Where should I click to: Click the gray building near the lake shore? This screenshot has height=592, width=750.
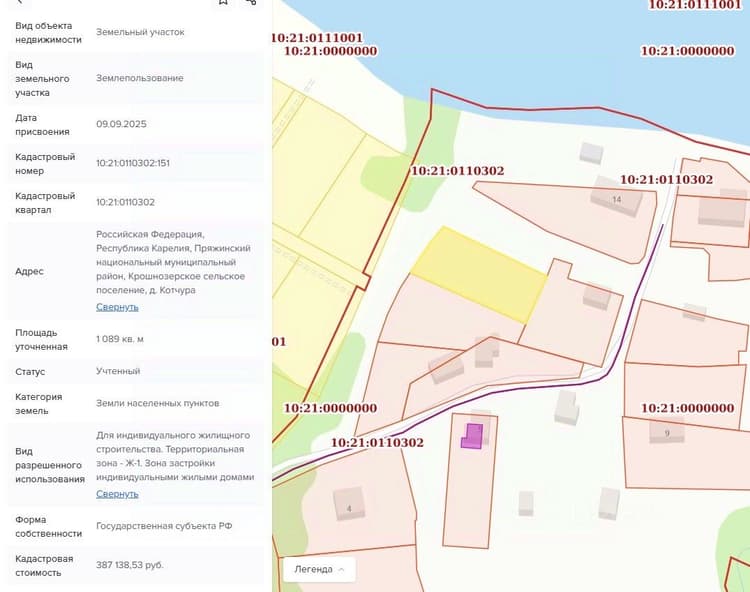(591, 152)
